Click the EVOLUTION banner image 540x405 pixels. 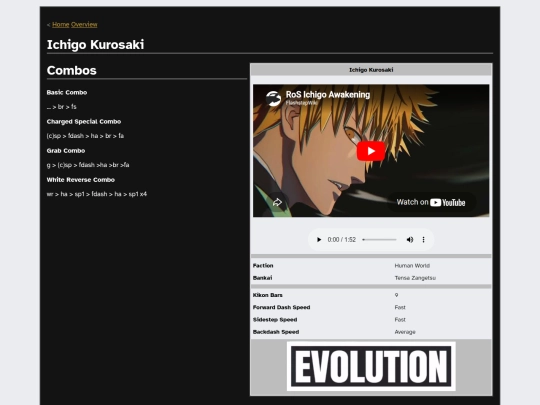(371, 366)
